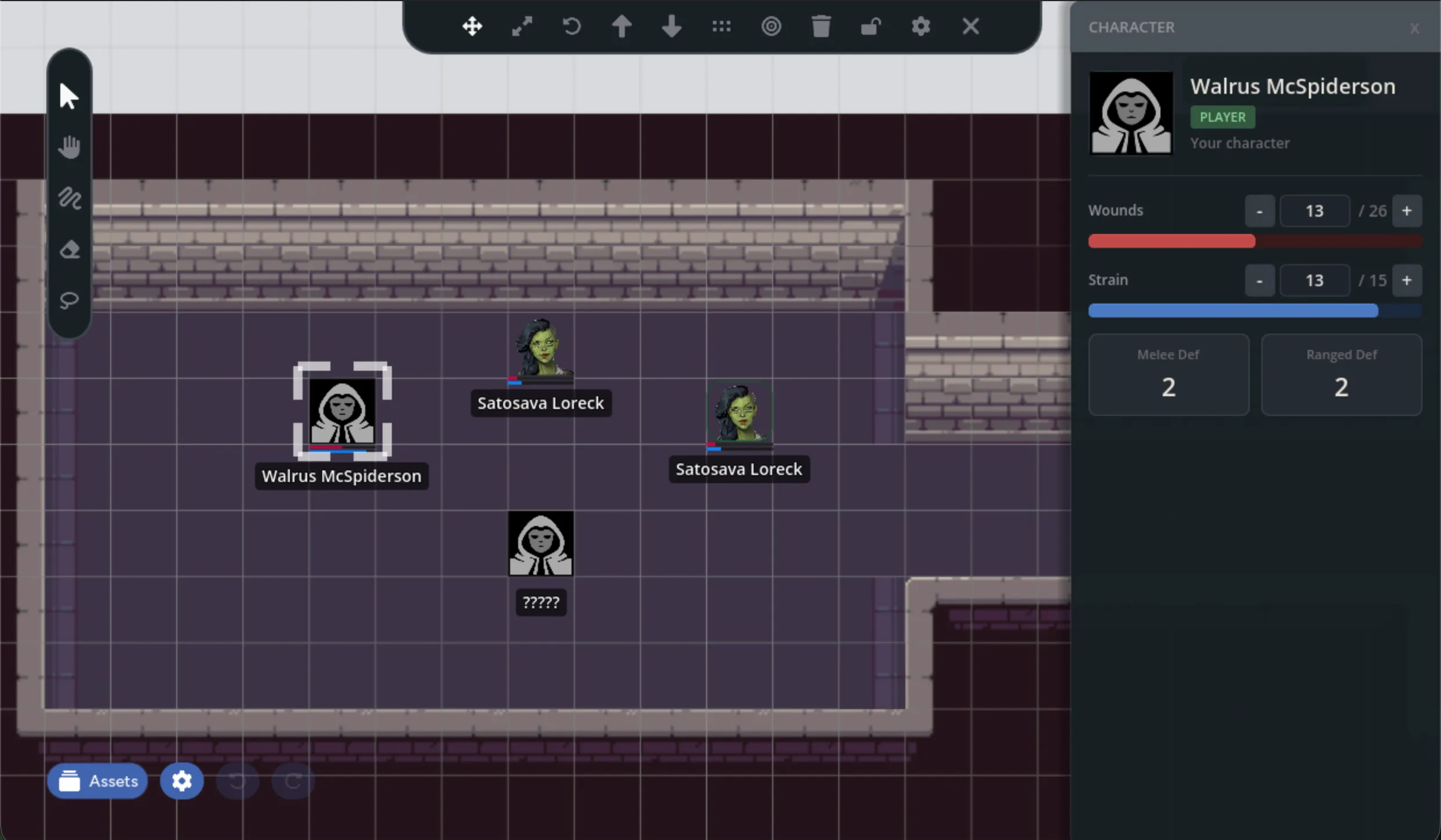The height and width of the screenshot is (840, 1441).
Task: Rotate the selected token
Action: click(571, 26)
